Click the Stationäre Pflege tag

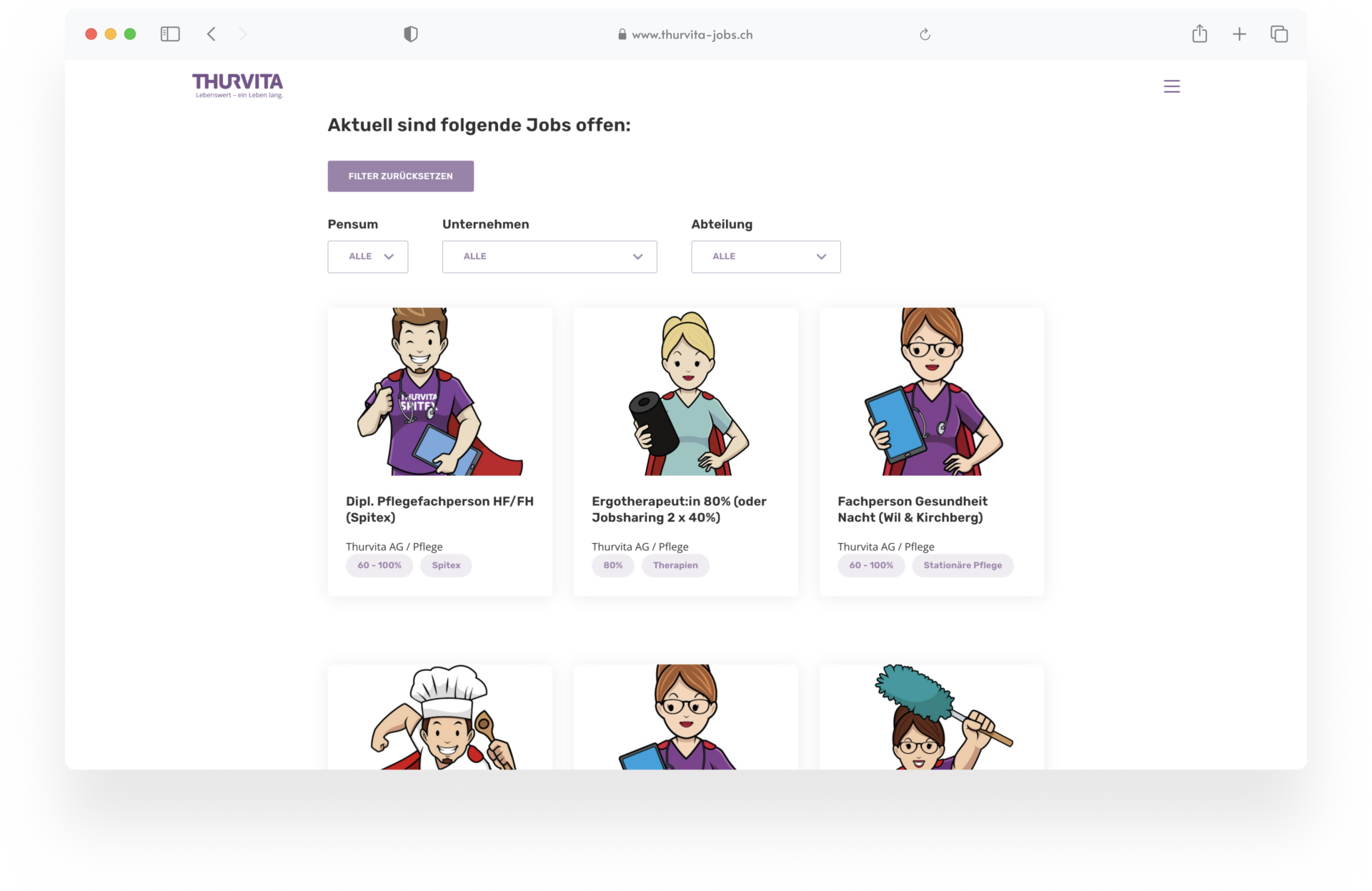(963, 565)
